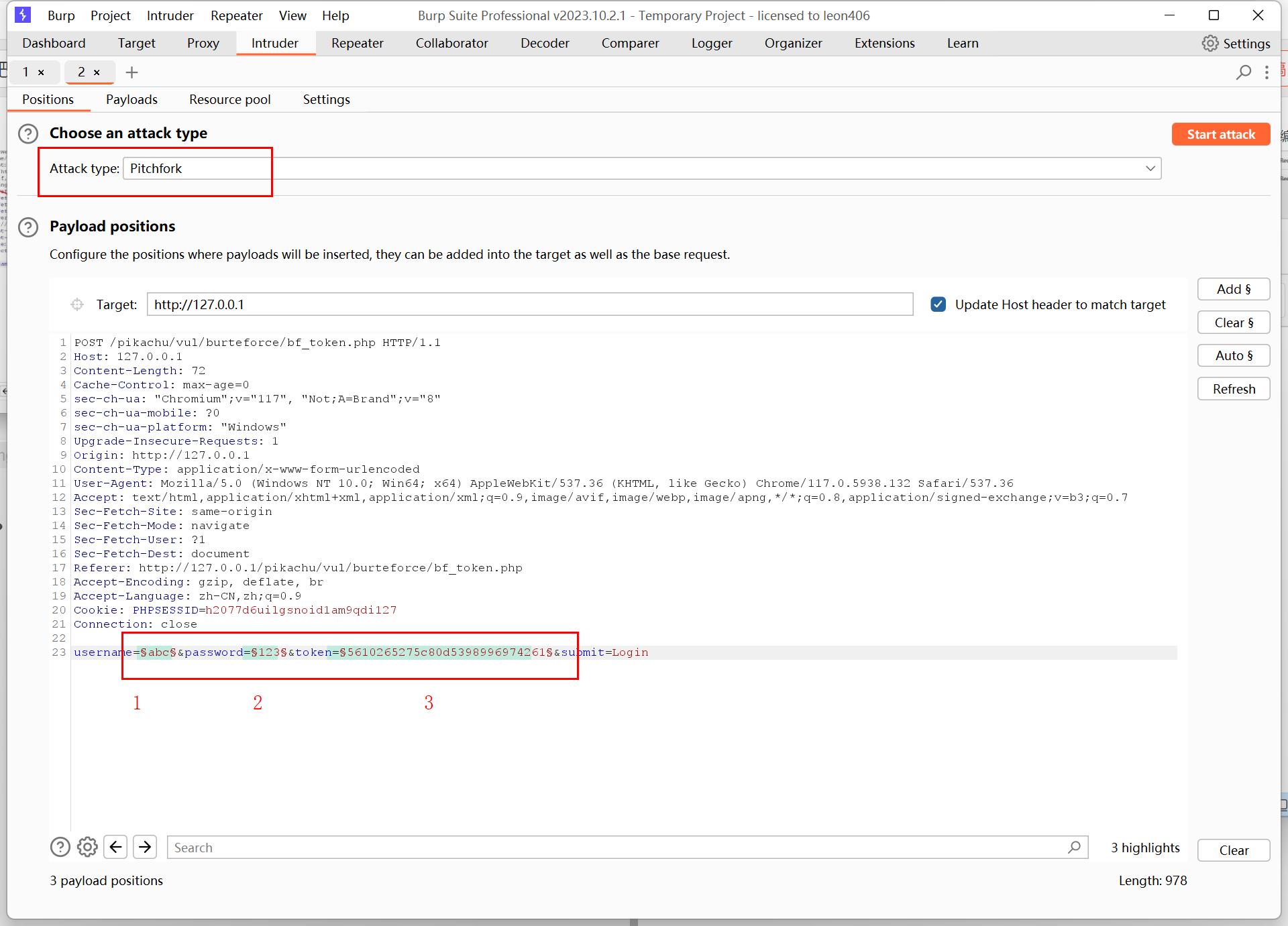Switch to the Comparer tab
The image size is (1288, 926).
[x=630, y=43]
